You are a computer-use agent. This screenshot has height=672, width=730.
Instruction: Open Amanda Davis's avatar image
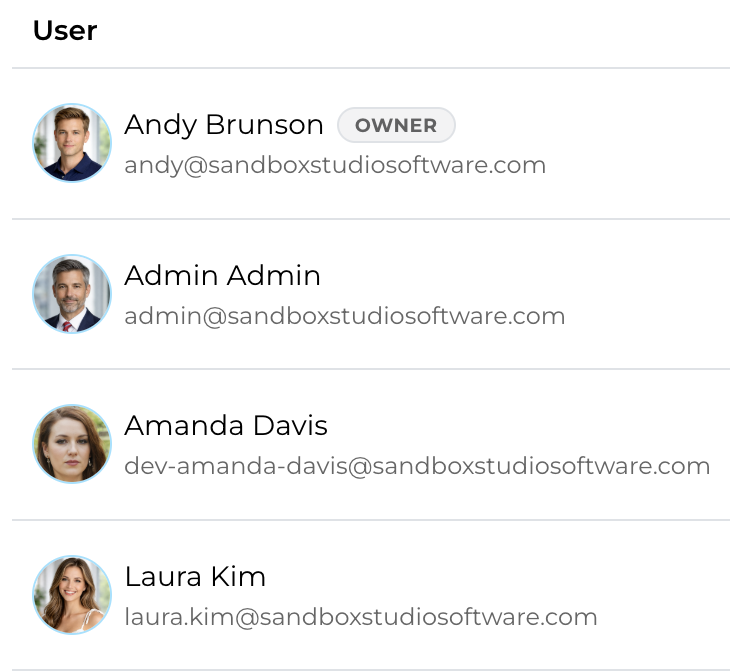(x=72, y=444)
